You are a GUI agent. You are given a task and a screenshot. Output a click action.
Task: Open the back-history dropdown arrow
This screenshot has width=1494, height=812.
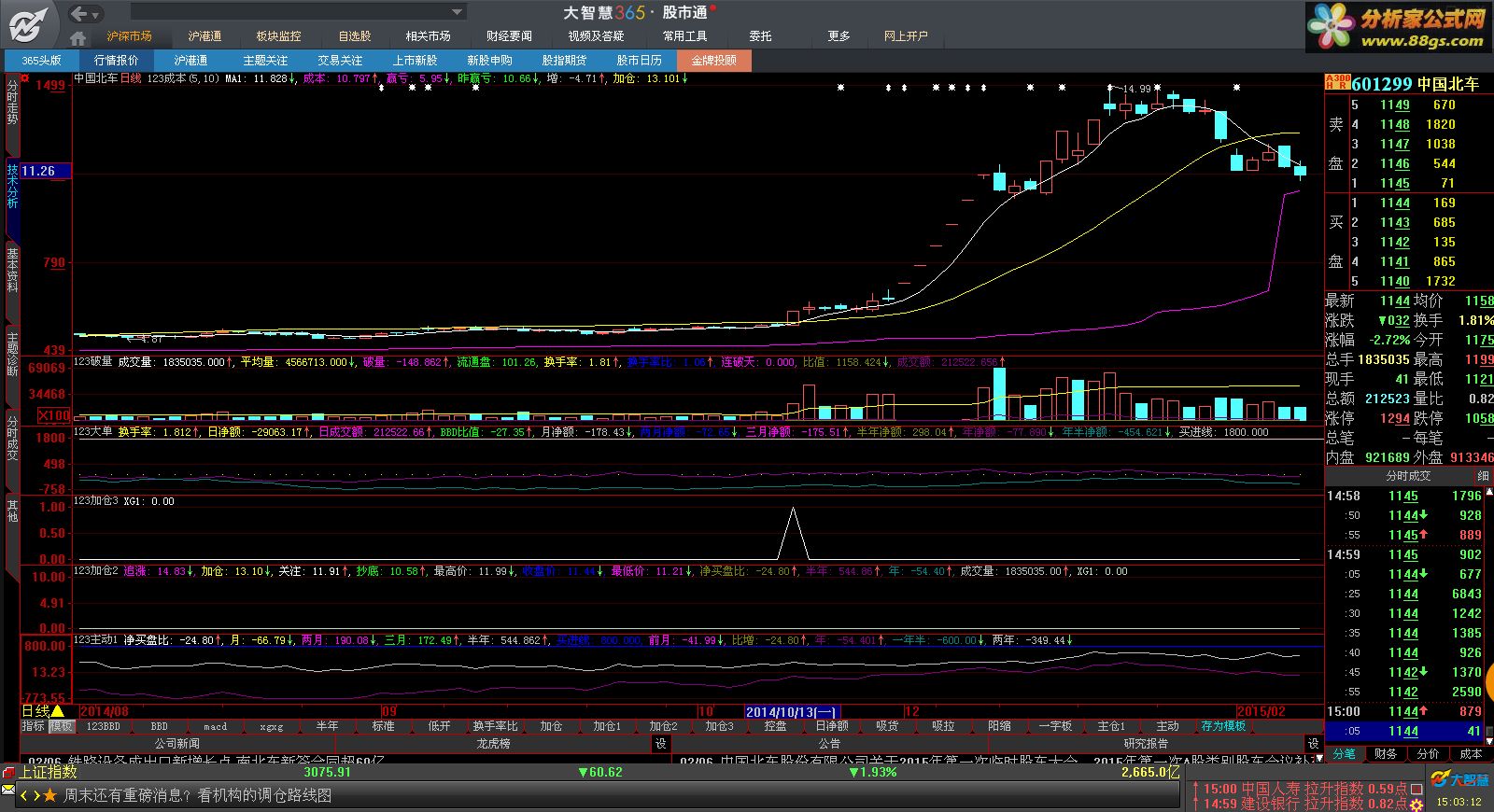click(x=96, y=15)
